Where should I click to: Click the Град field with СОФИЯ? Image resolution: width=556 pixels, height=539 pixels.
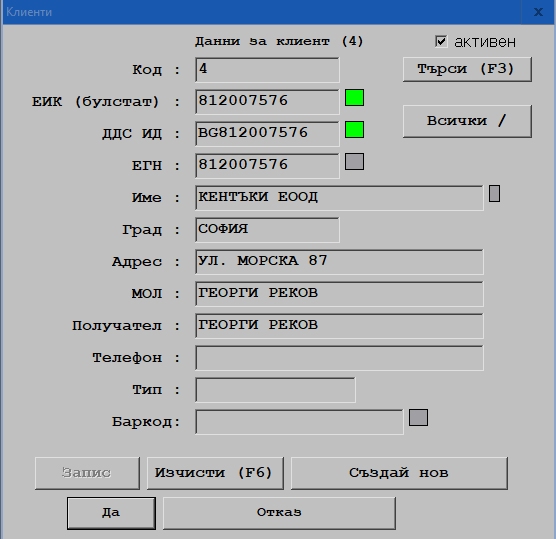click(x=267, y=230)
